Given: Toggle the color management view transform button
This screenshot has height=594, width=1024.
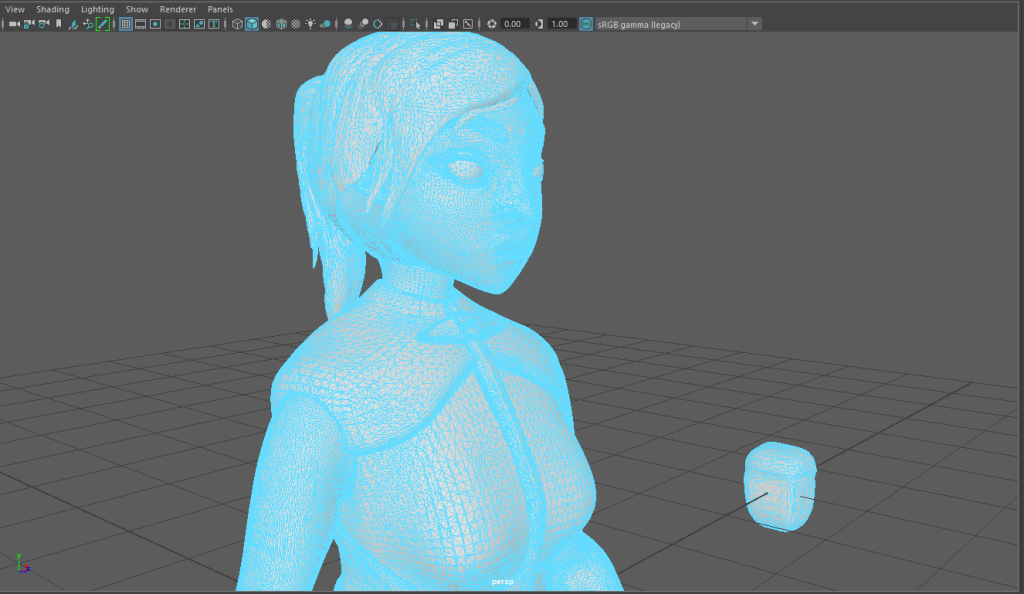Looking at the screenshot, I should point(585,24).
